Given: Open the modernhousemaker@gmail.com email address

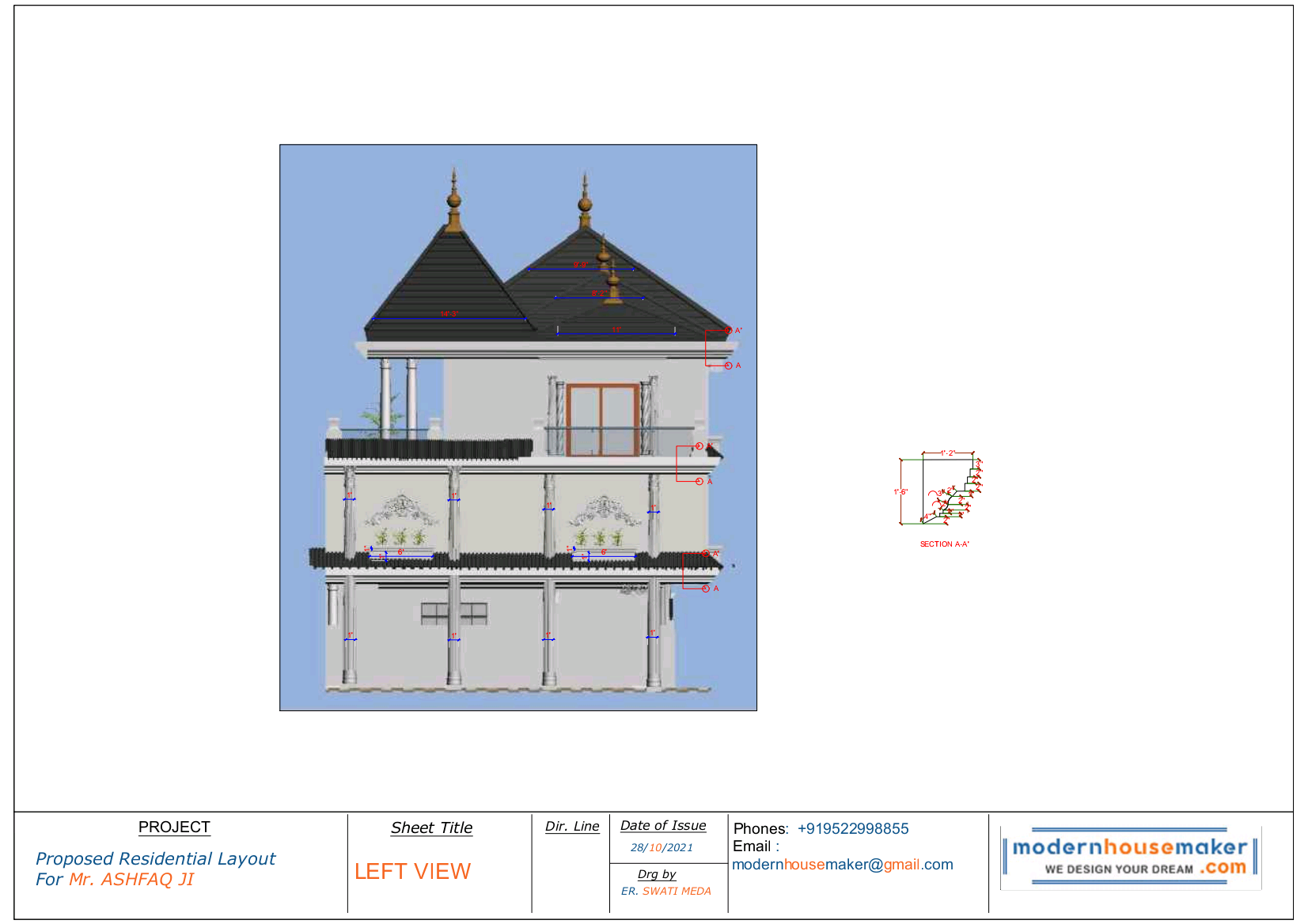Looking at the screenshot, I should point(842,865).
